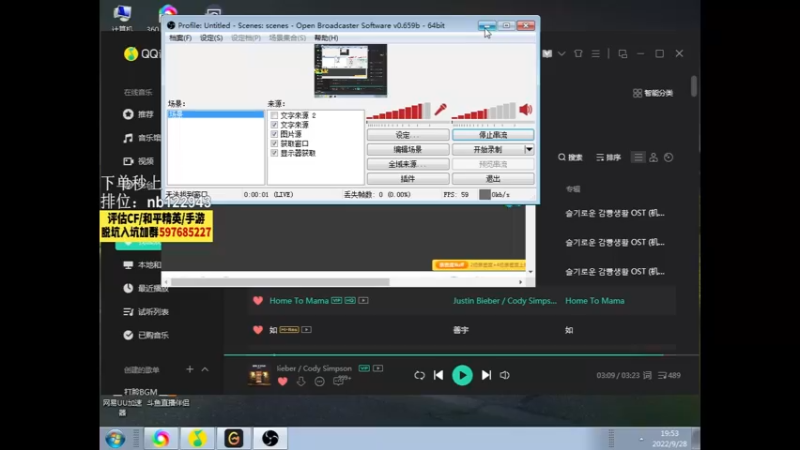This screenshot has width=800, height=450.
Task: Uncheck the 显示器获取 source
Action: pyautogui.click(x=274, y=153)
